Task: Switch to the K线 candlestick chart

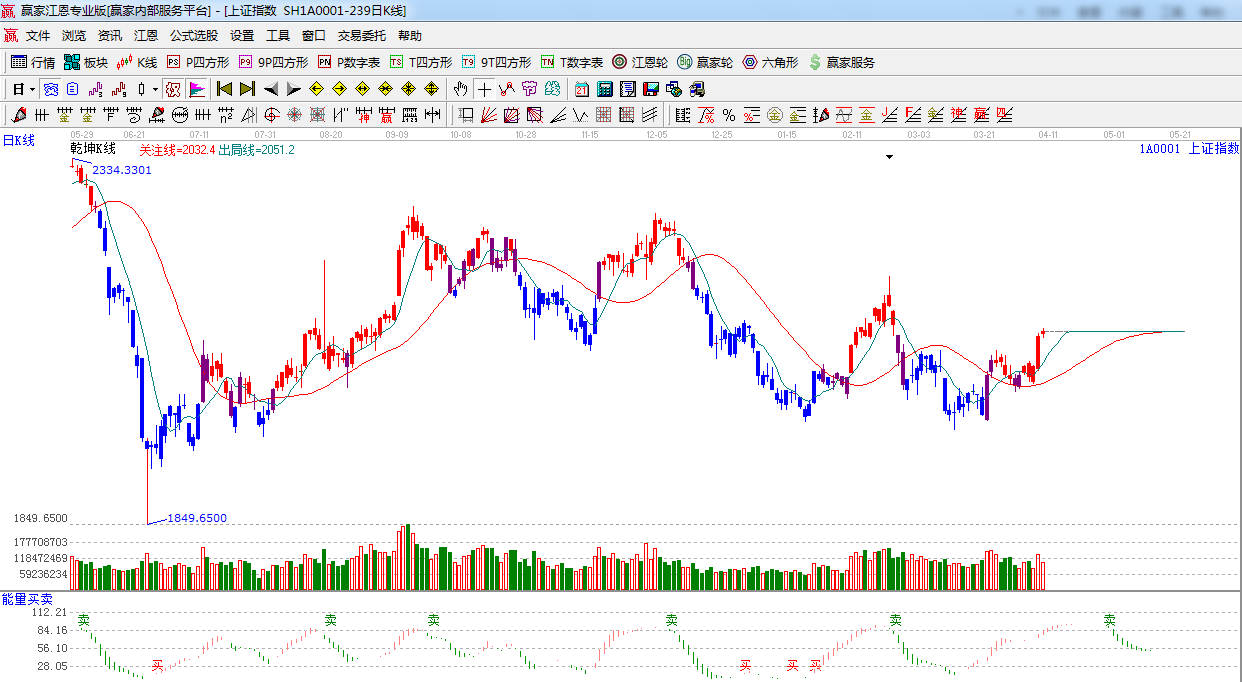Action: point(137,62)
